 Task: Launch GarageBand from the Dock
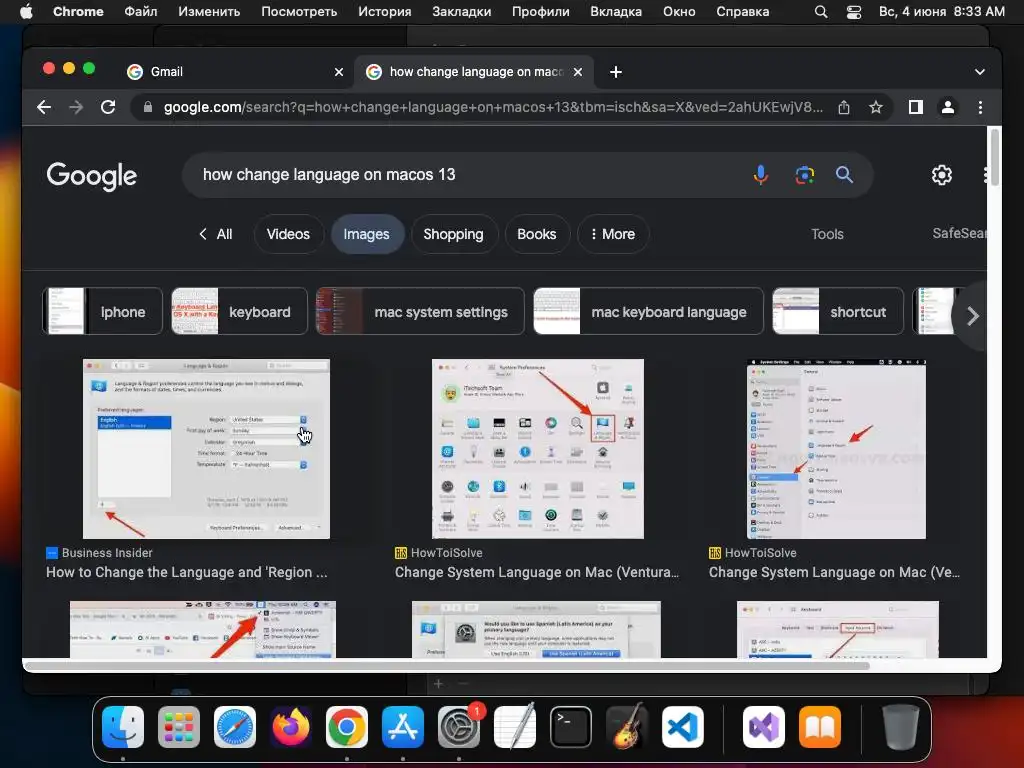(627, 727)
